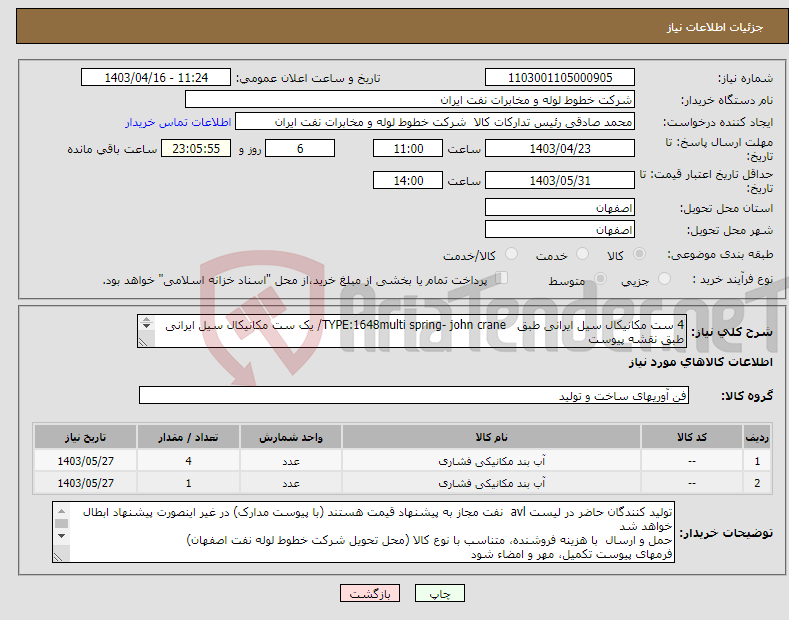Viewport: 789px width, 620px height.
Task: Click buyer organization name field
Action: [x=410, y=100]
